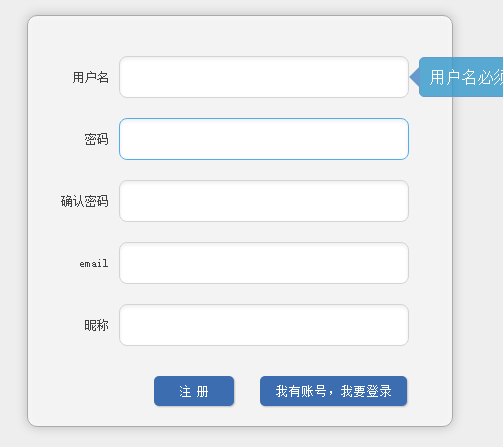Image resolution: width=503 pixels, height=447 pixels.
Task: Click the 确认密码 label text
Action: coord(85,201)
